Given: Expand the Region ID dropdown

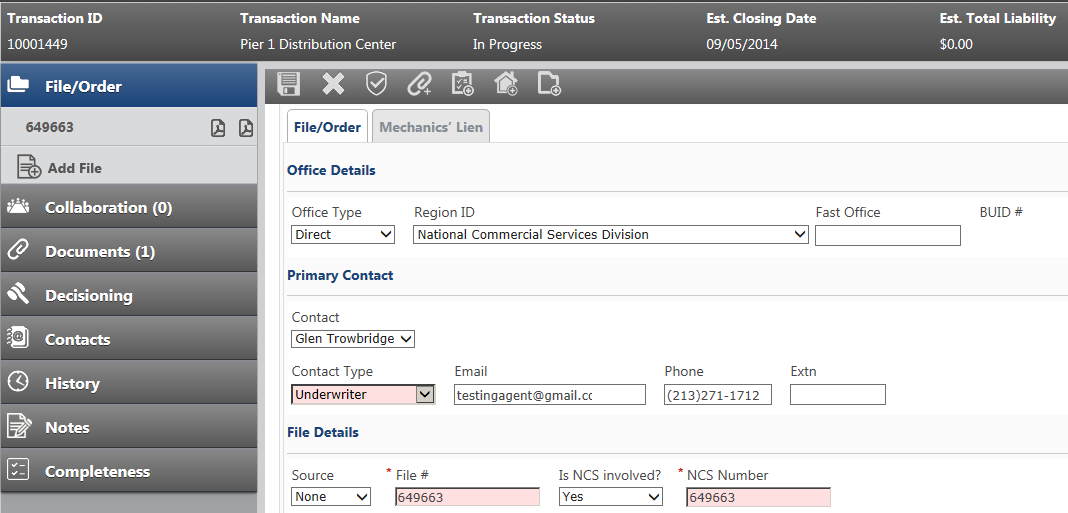Looking at the screenshot, I should (611, 234).
